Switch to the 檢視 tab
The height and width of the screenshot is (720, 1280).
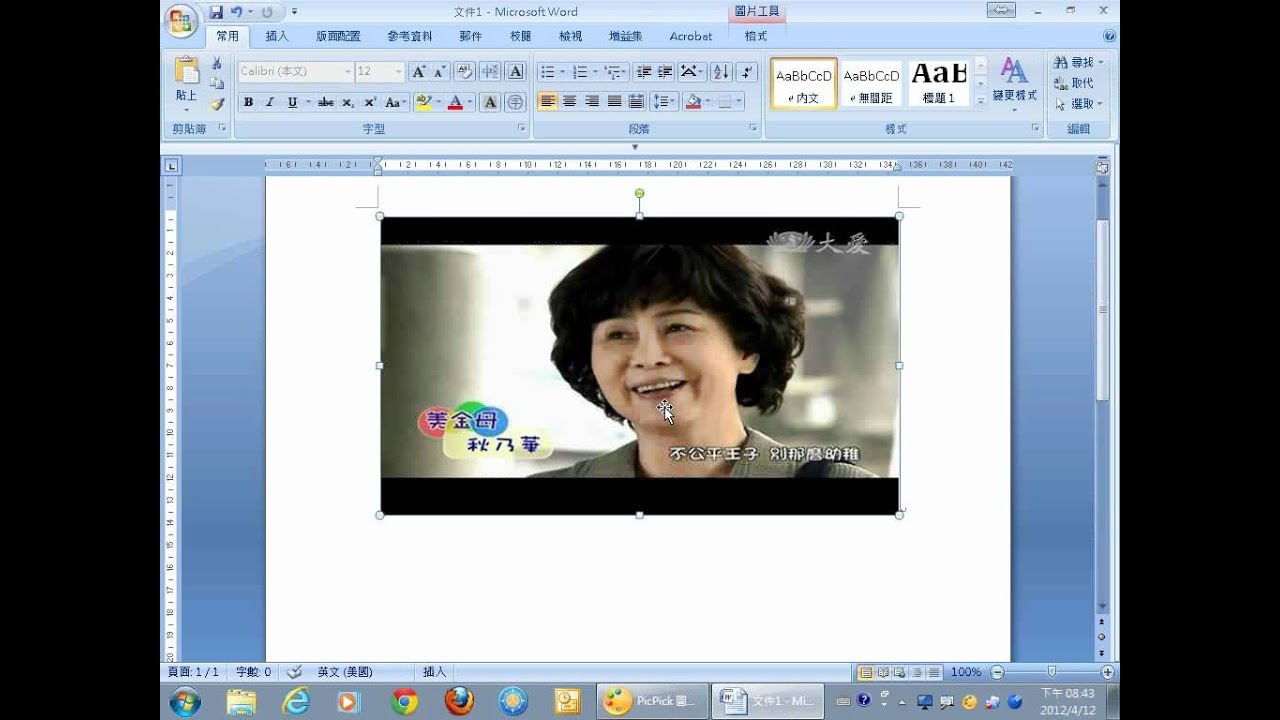tap(570, 36)
